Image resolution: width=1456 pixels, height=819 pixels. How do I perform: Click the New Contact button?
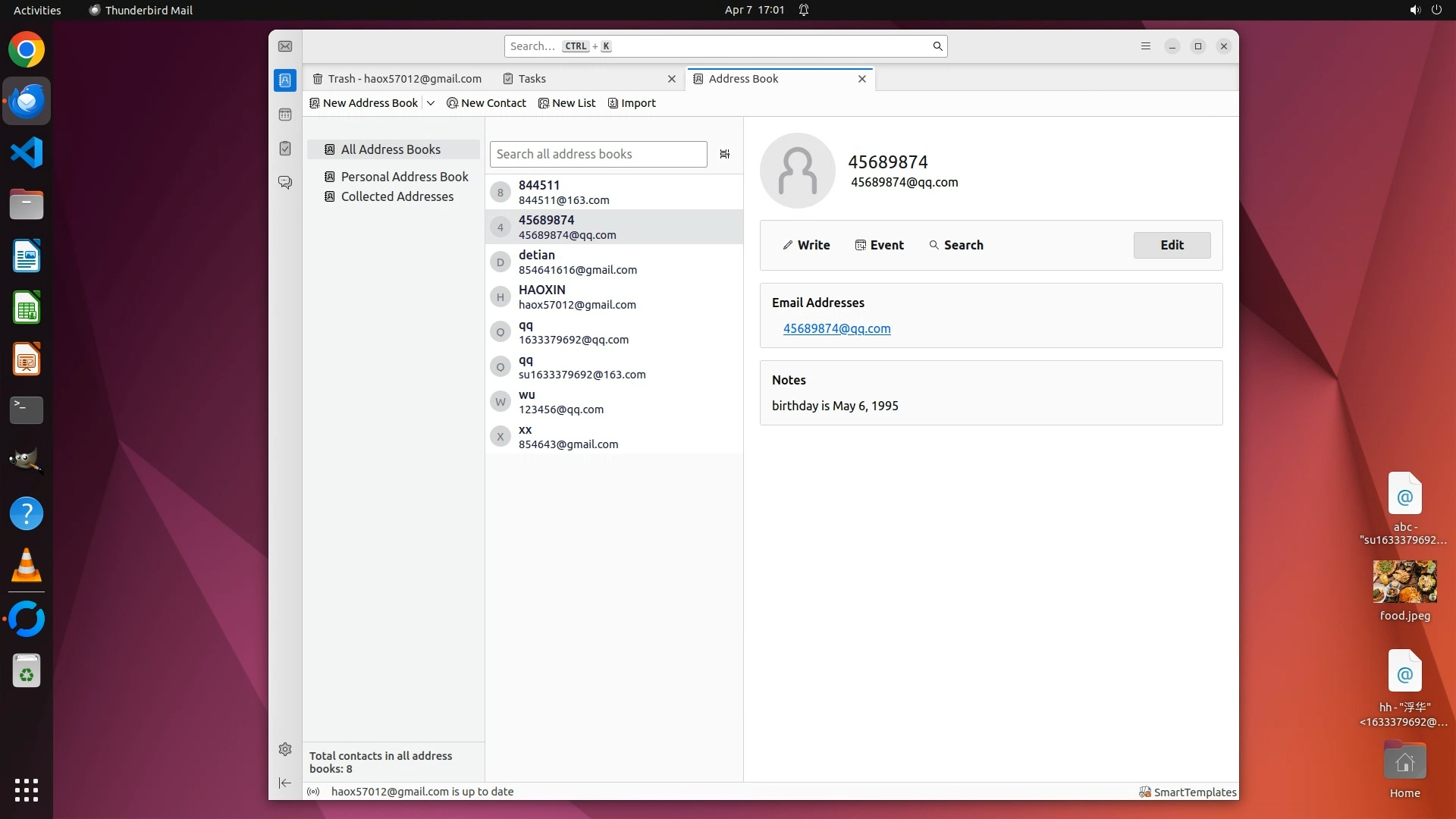tap(486, 103)
